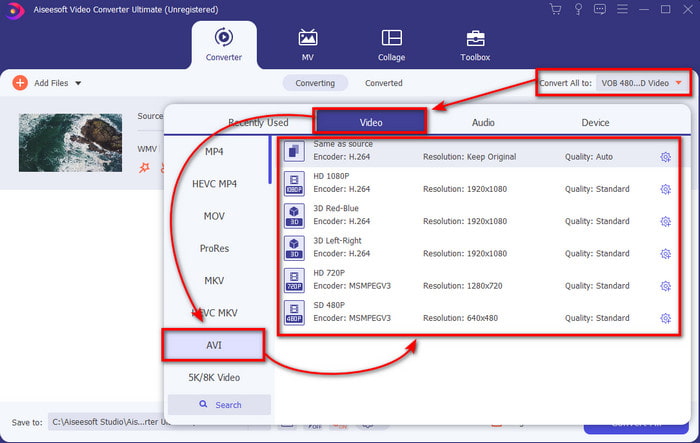
Task: Select the Video format tab
Action: pos(371,122)
